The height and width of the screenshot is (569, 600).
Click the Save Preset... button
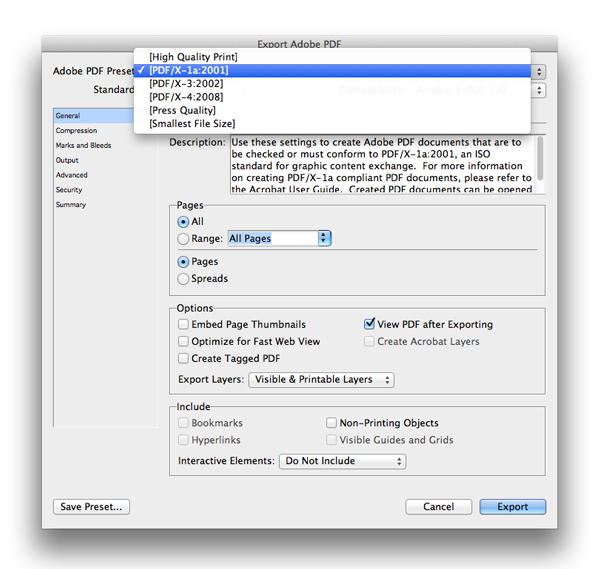point(91,507)
